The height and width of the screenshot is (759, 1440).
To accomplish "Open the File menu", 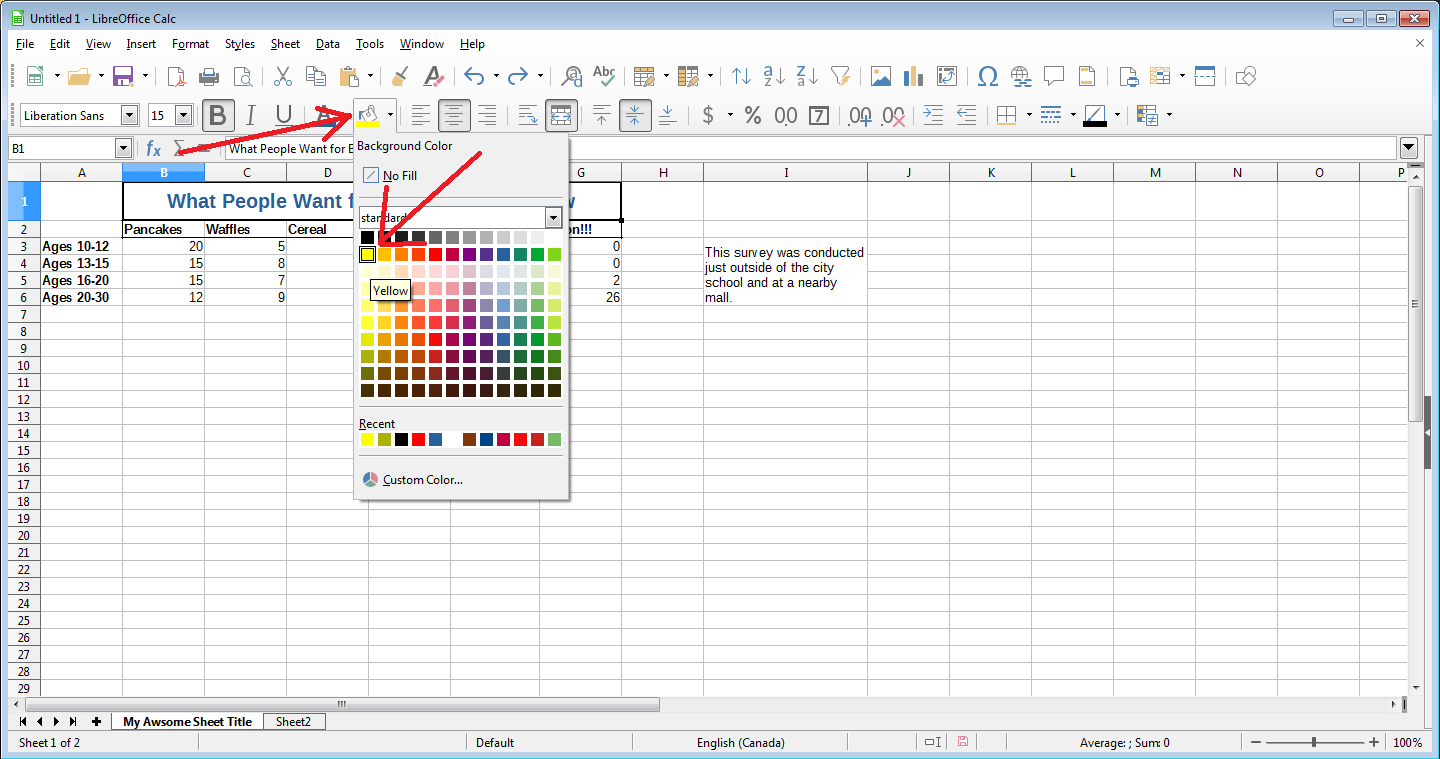I will point(25,44).
